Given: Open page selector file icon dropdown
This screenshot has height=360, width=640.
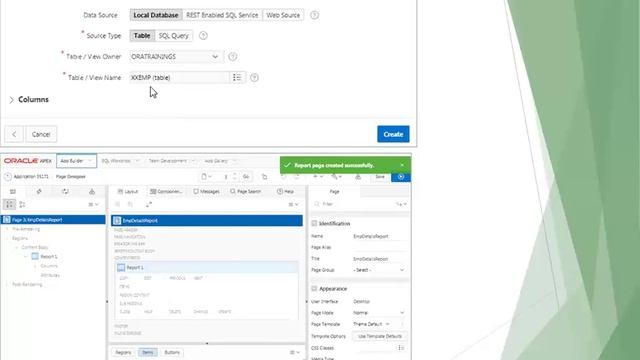Looking at the screenshot, I should click(x=206, y=177).
